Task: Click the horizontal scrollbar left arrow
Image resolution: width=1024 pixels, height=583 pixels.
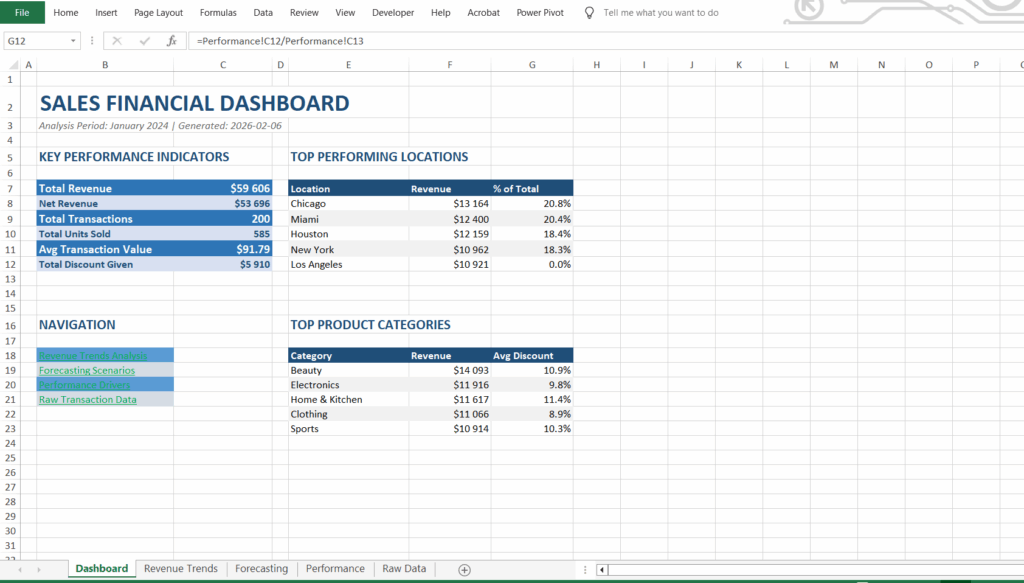Action: coord(601,568)
